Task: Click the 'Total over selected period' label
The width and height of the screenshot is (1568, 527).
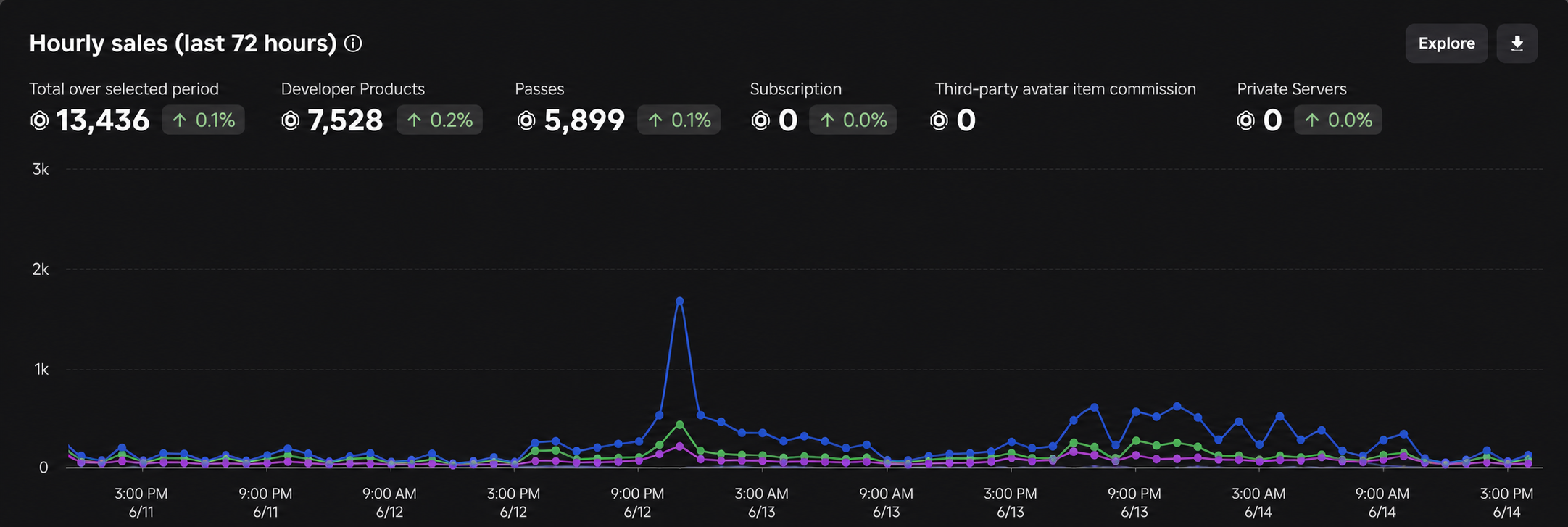Action: (x=124, y=89)
